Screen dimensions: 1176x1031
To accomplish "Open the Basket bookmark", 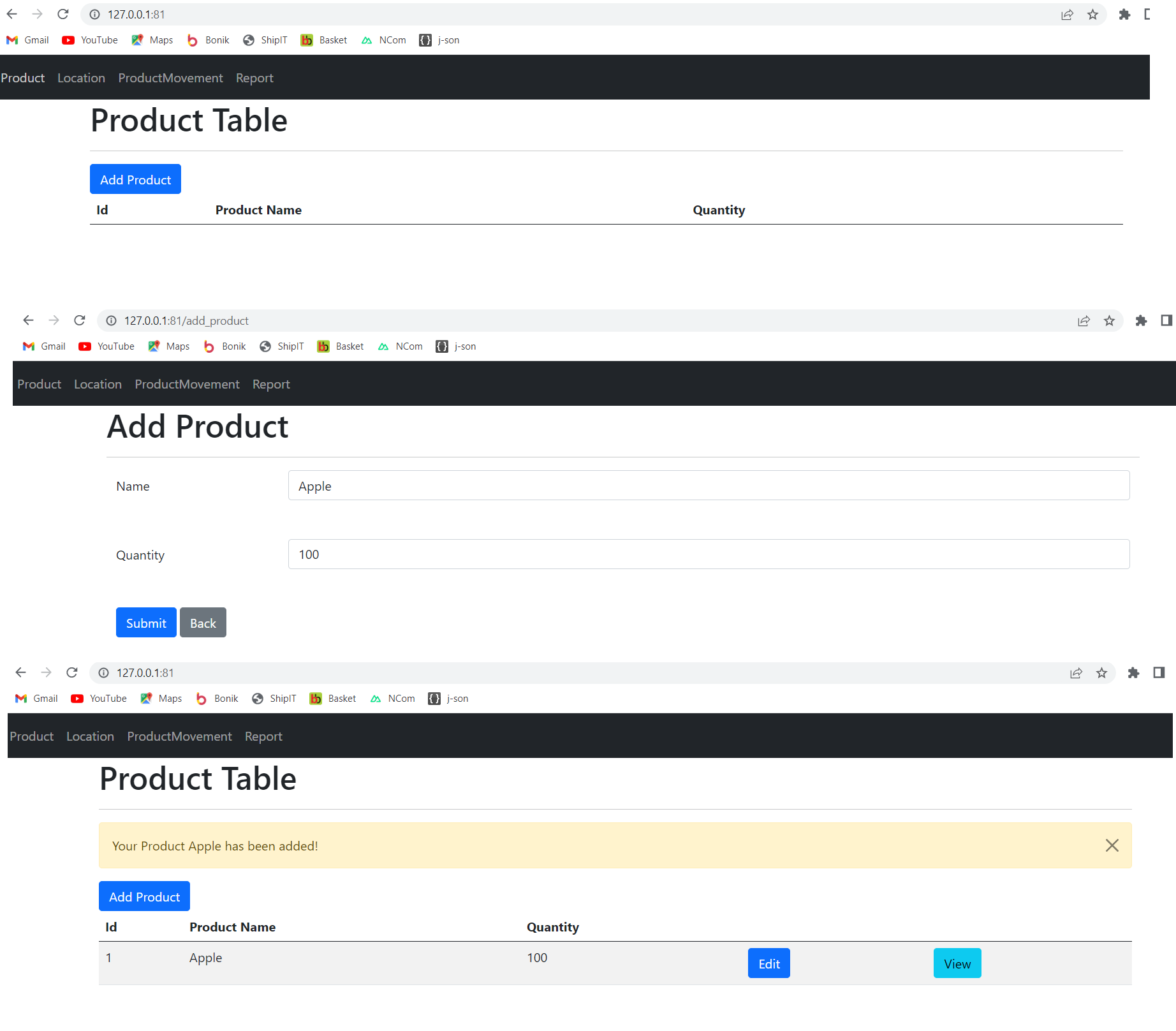I will [323, 40].
